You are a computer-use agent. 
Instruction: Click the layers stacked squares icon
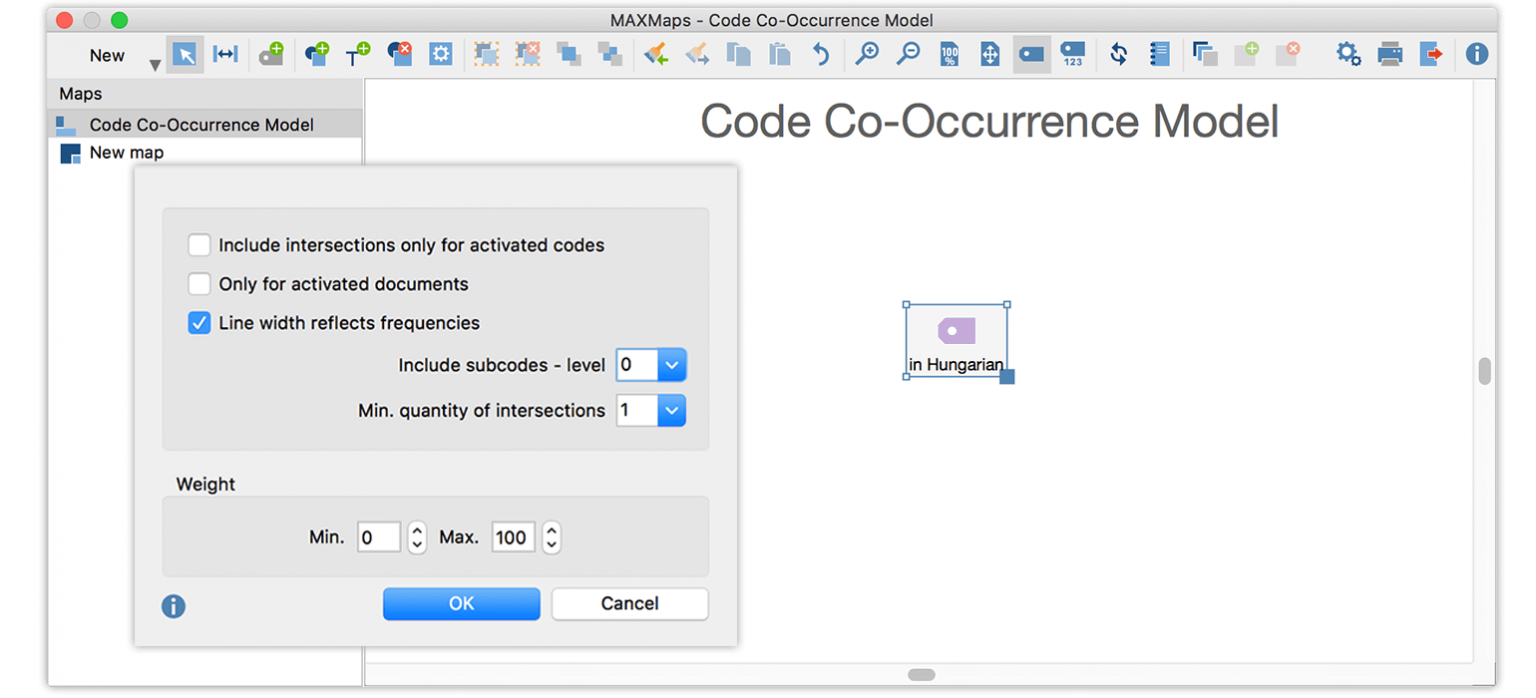coord(1205,54)
